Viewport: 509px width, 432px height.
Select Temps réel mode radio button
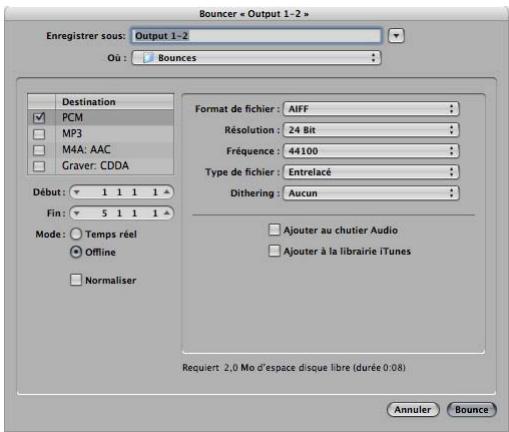pos(76,234)
